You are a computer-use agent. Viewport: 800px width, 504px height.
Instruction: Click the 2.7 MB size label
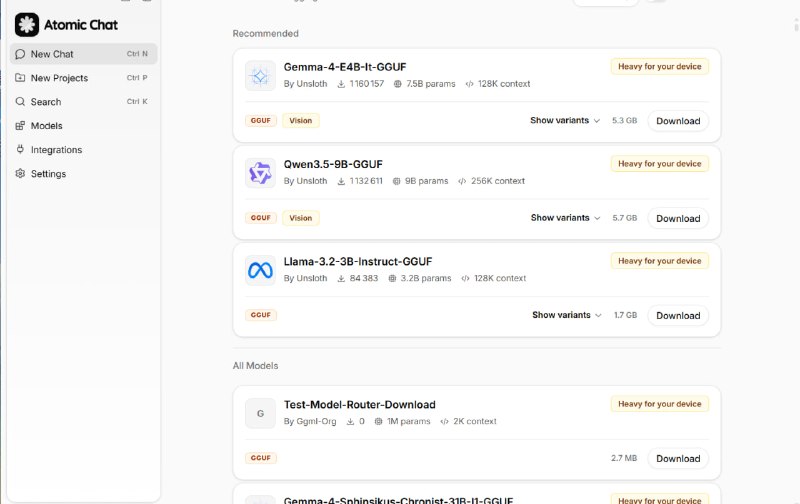point(624,458)
